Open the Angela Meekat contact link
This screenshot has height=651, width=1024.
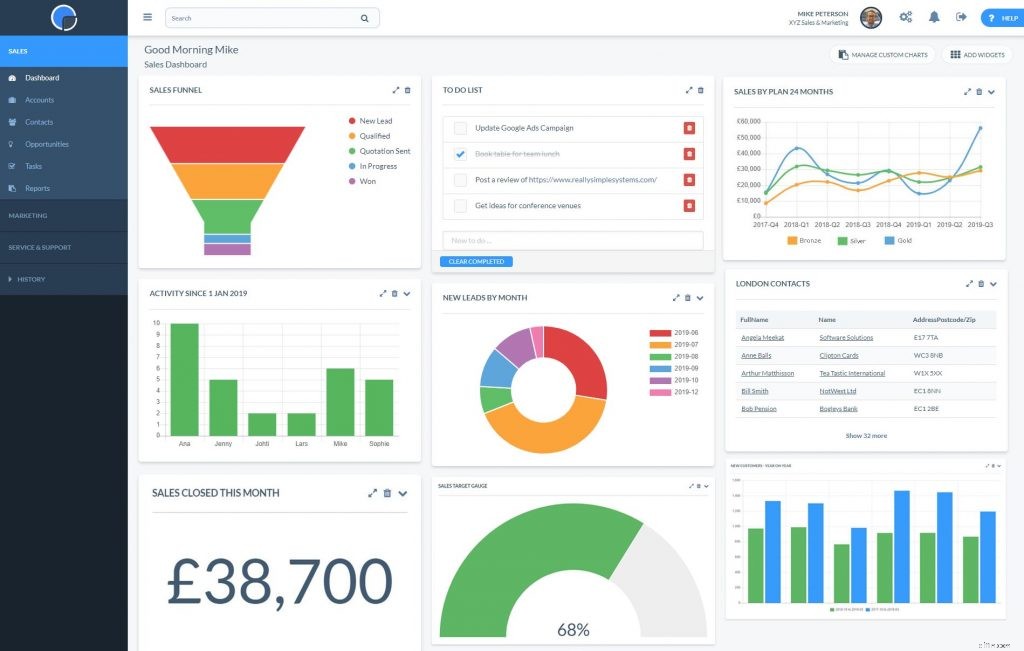click(763, 337)
